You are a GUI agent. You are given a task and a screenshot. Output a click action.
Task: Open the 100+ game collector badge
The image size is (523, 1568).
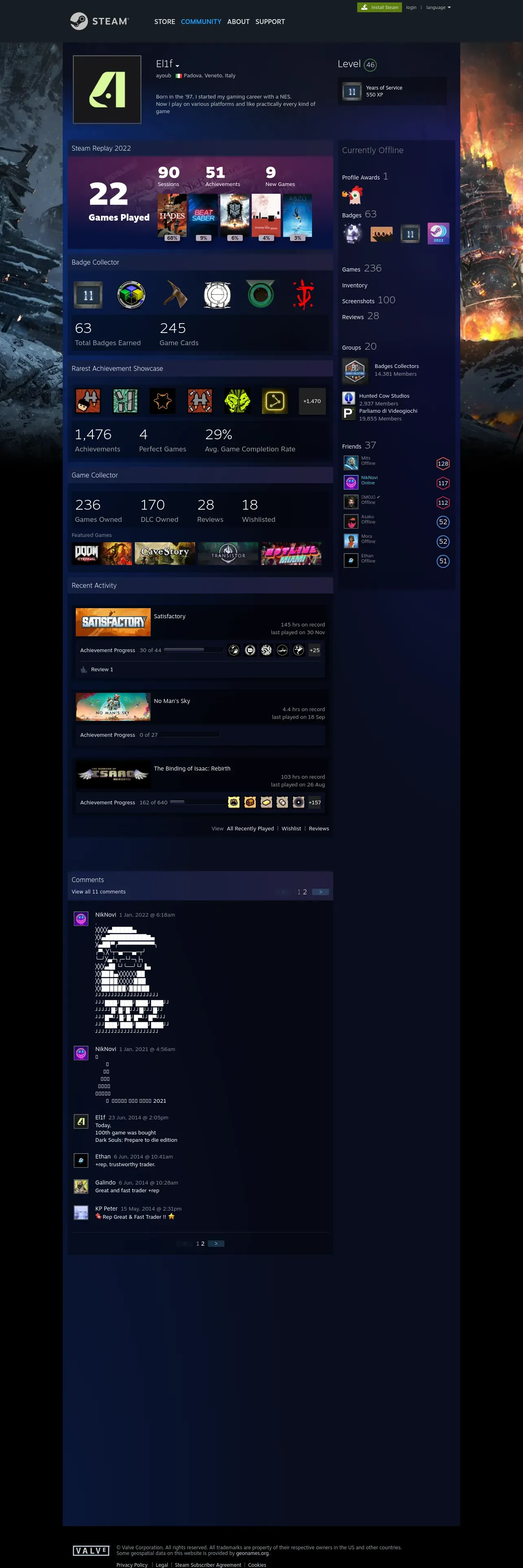tap(381, 234)
